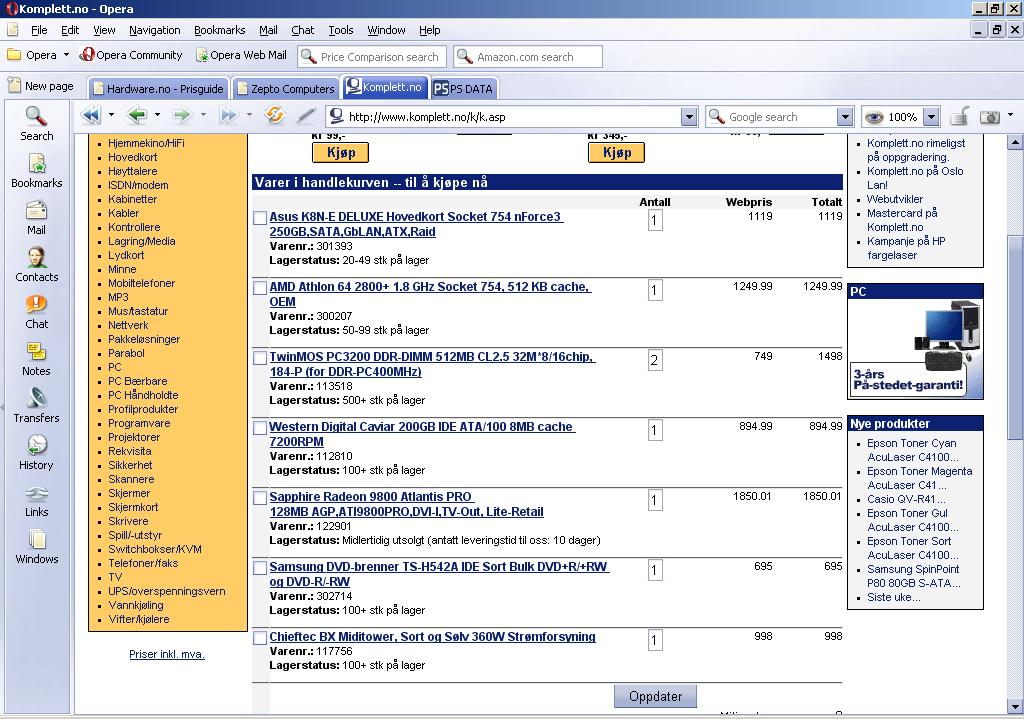Image resolution: width=1024 pixels, height=719 pixels.
Task: Open the 100% zoom dropdown
Action: [x=932, y=117]
